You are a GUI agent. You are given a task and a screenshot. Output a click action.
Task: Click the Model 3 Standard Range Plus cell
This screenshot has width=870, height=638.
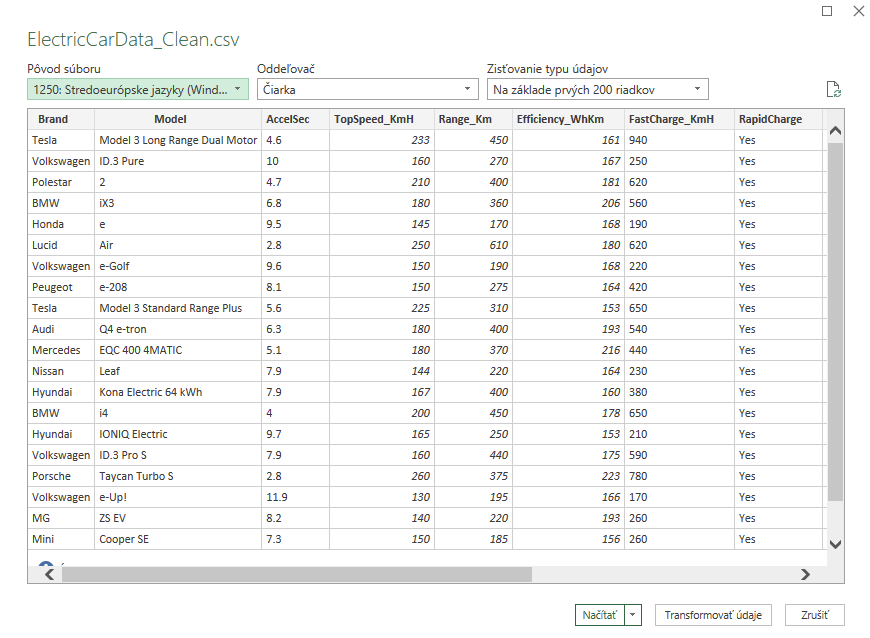click(178, 308)
